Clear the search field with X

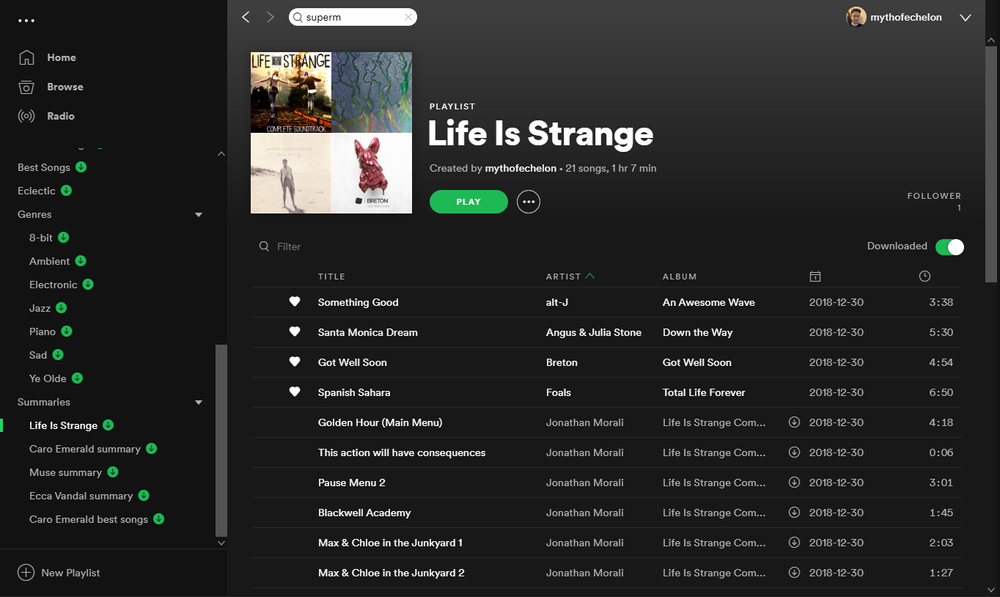tap(408, 17)
